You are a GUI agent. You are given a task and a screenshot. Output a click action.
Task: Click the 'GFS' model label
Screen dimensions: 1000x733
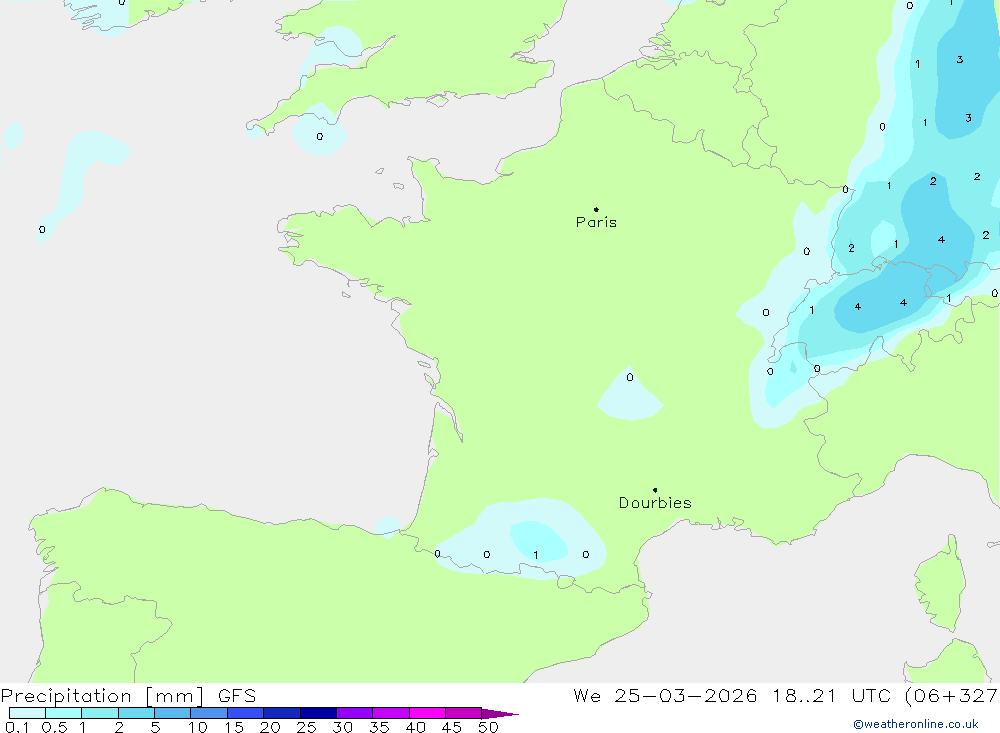pos(237,696)
